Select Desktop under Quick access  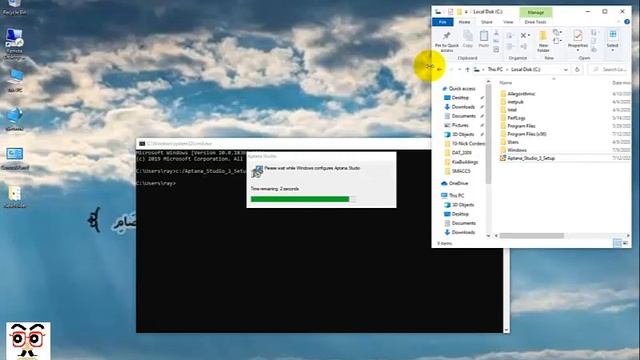pos(460,98)
